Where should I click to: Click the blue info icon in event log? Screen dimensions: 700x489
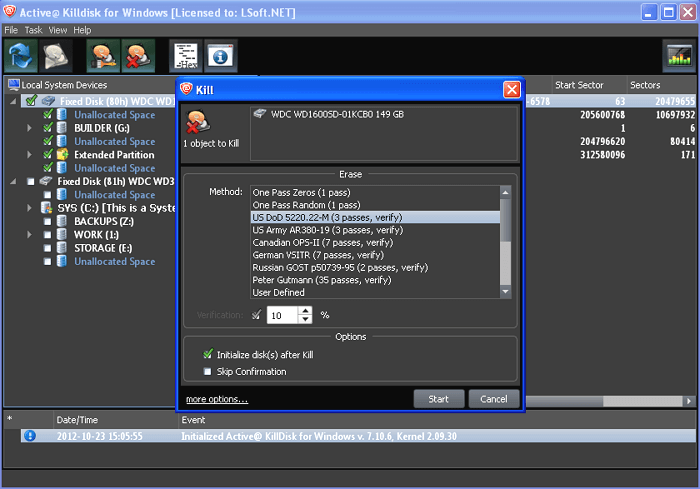30,435
